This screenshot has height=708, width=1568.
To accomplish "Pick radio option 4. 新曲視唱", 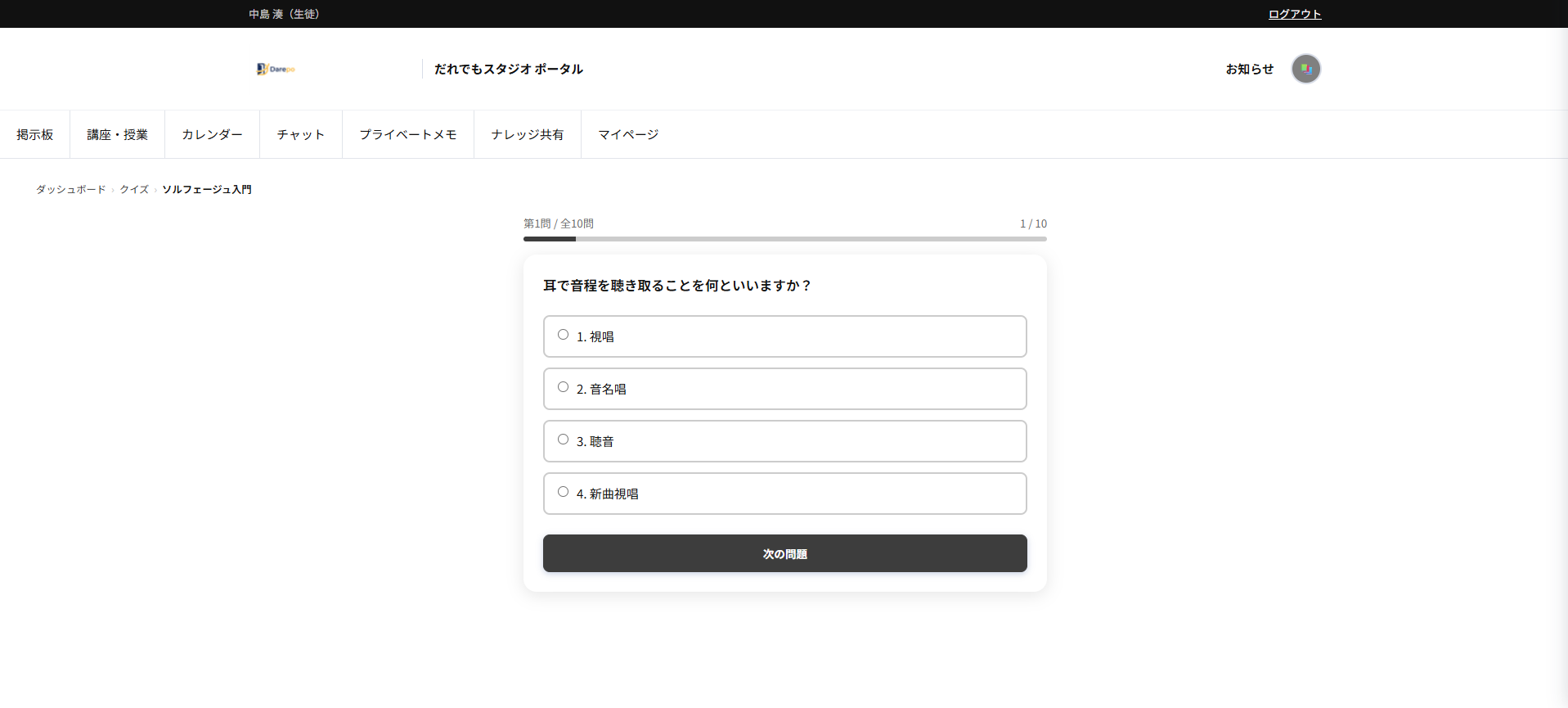I will coord(563,492).
